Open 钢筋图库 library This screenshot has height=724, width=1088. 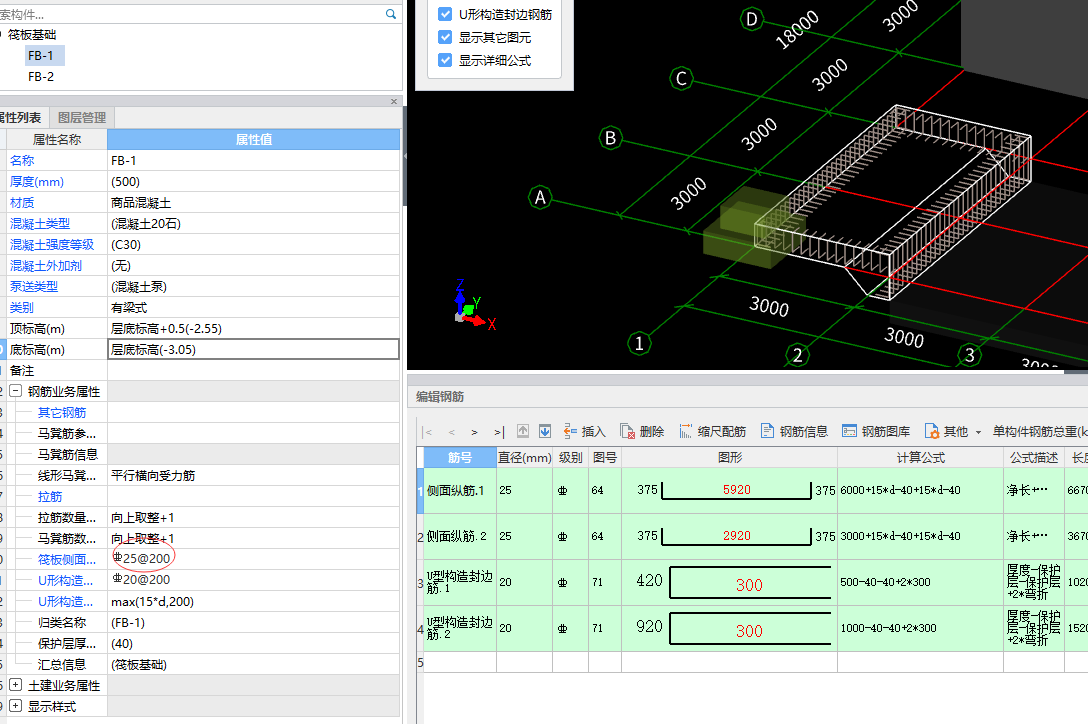click(x=876, y=431)
